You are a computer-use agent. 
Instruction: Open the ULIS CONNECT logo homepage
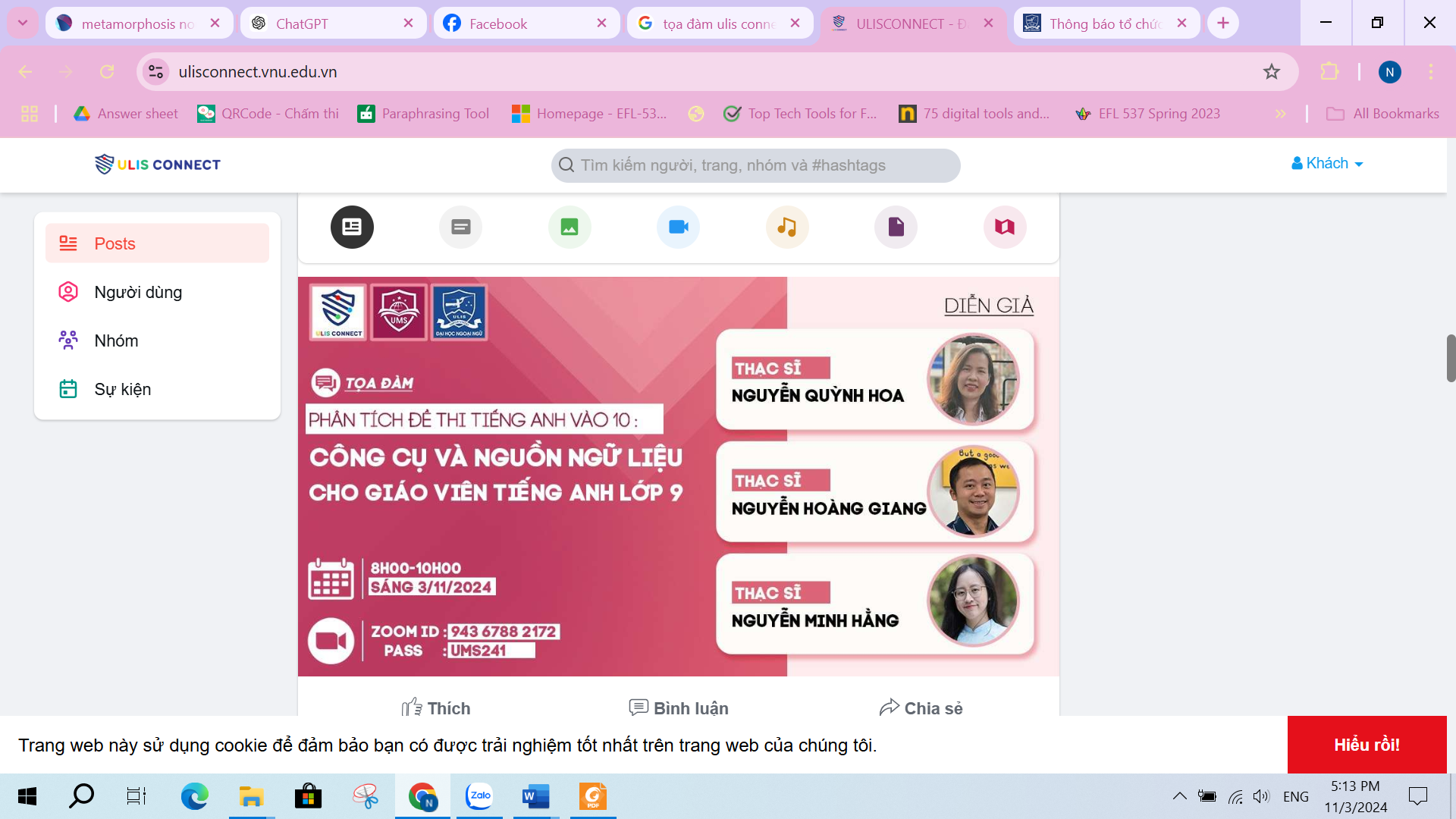click(158, 164)
